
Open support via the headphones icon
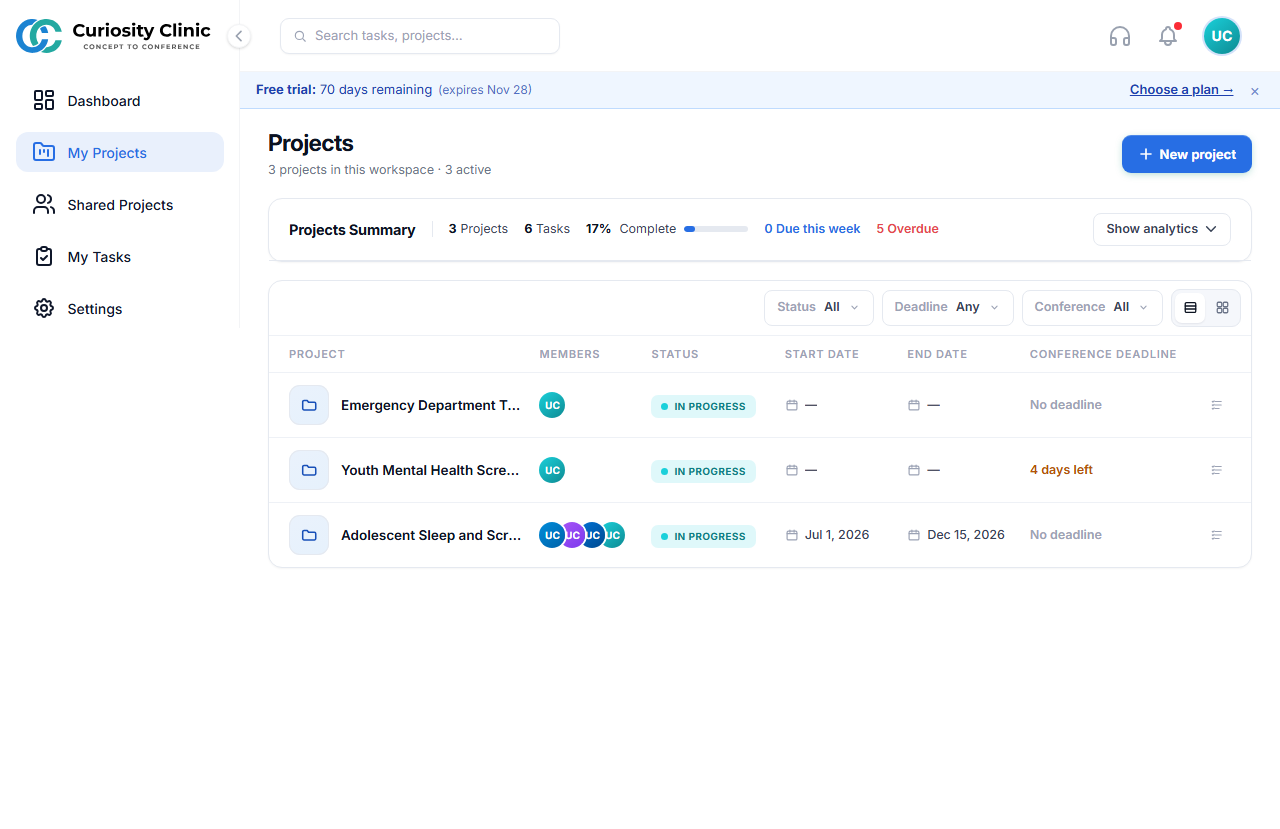(x=1120, y=36)
